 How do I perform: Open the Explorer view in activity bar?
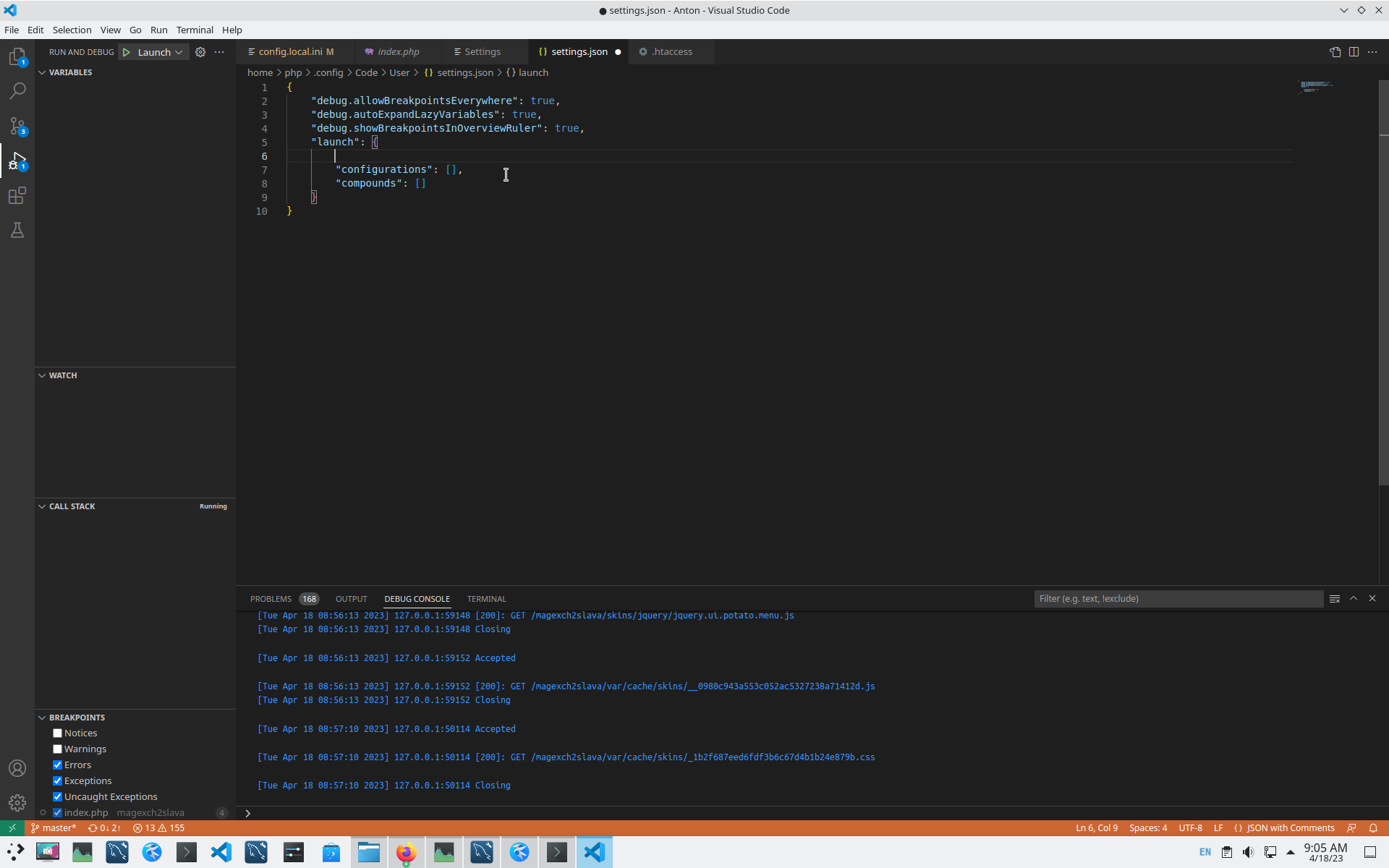(17, 56)
